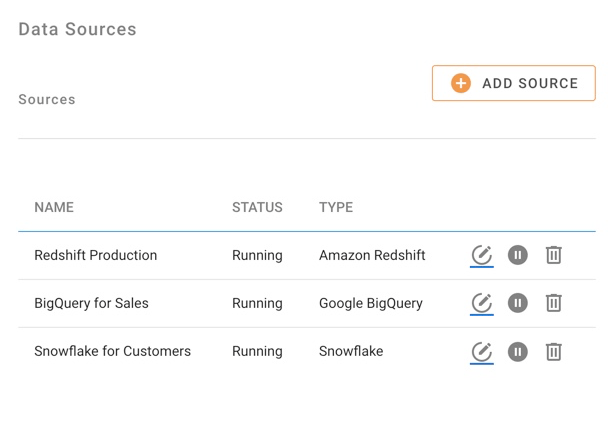Pause the BigQuery for Sales source
This screenshot has width=613, height=432.
[x=517, y=303]
